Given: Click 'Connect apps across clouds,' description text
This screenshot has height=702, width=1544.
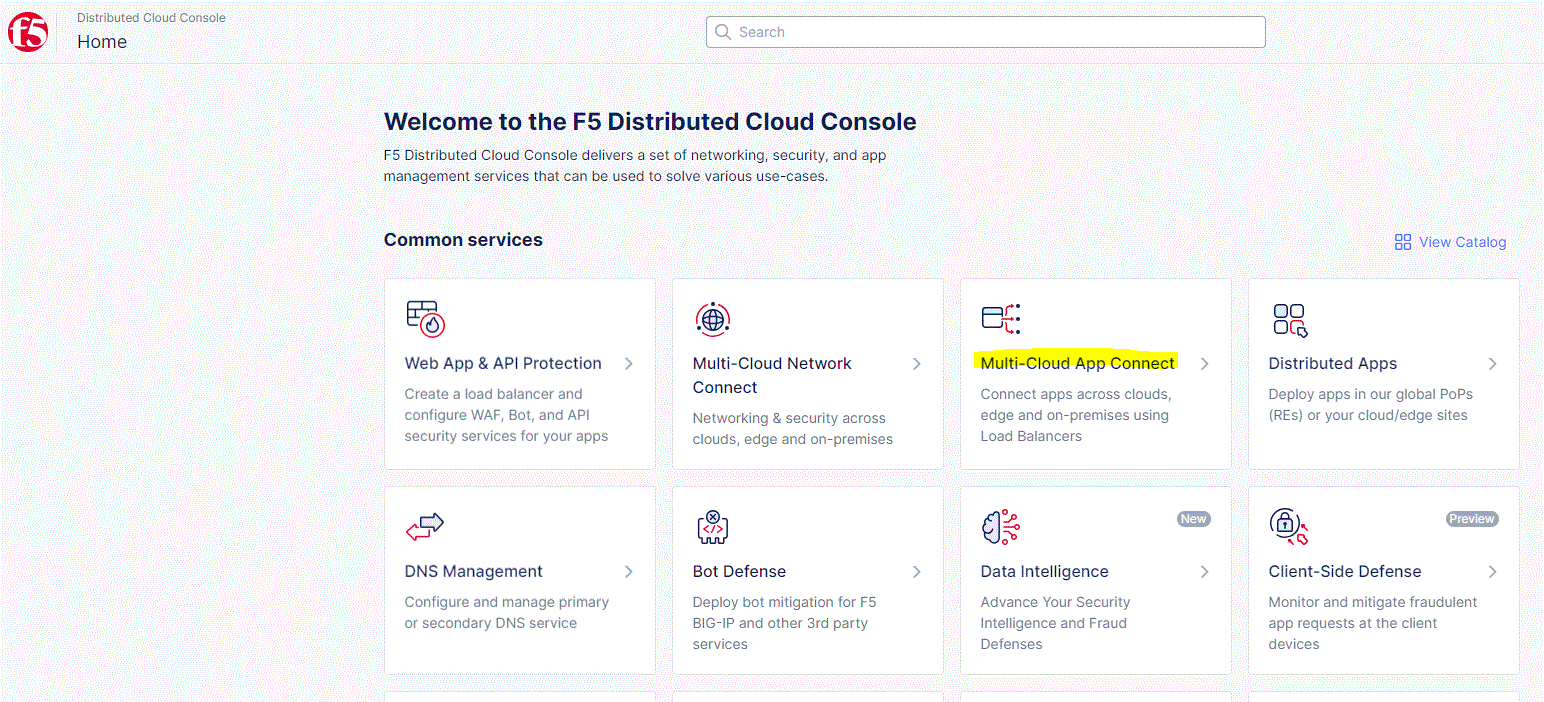Looking at the screenshot, I should [x=1076, y=394].
